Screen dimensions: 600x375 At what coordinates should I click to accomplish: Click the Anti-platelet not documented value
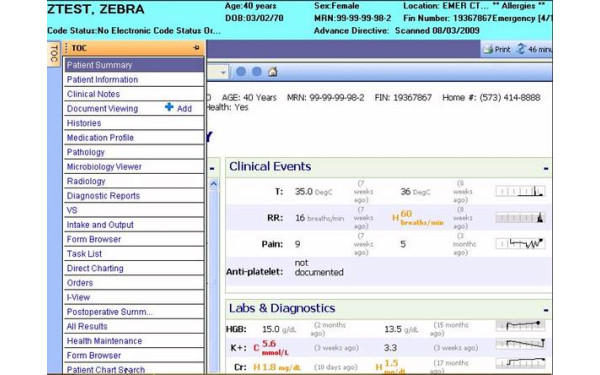point(319,267)
